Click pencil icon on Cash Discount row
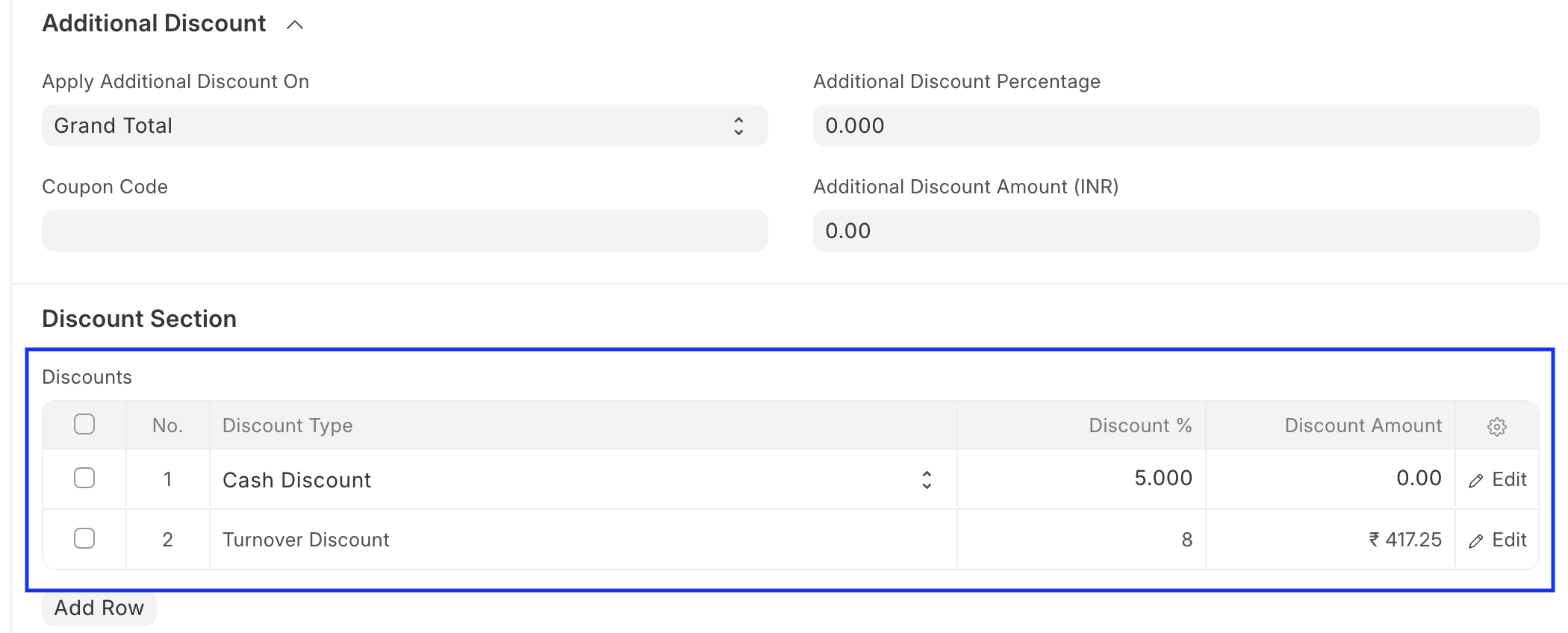This screenshot has width=1568, height=633. 1475,481
